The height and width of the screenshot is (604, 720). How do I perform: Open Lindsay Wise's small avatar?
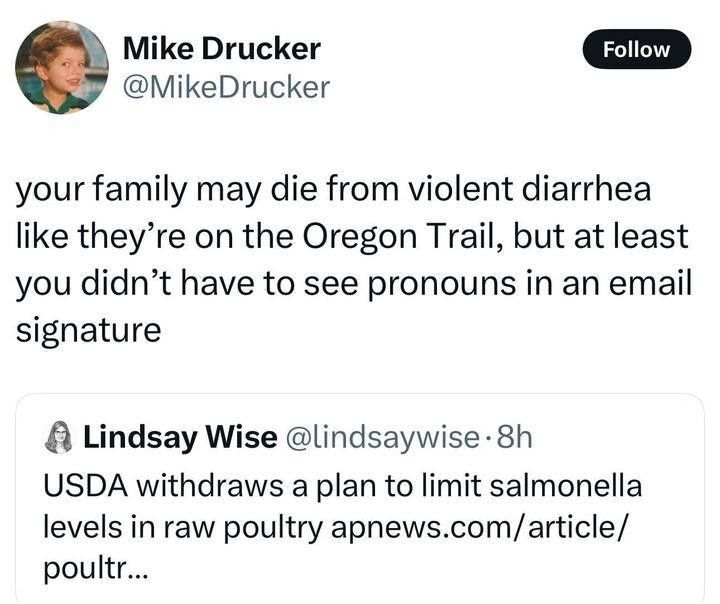coord(59,437)
